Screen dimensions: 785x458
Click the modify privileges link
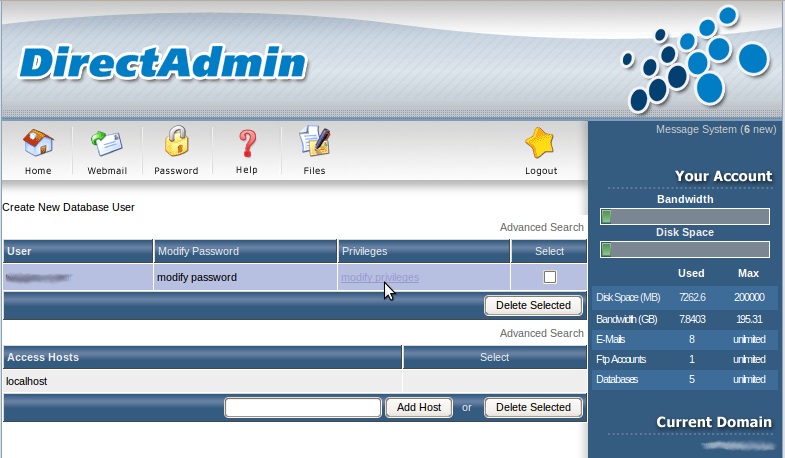tap(380, 277)
